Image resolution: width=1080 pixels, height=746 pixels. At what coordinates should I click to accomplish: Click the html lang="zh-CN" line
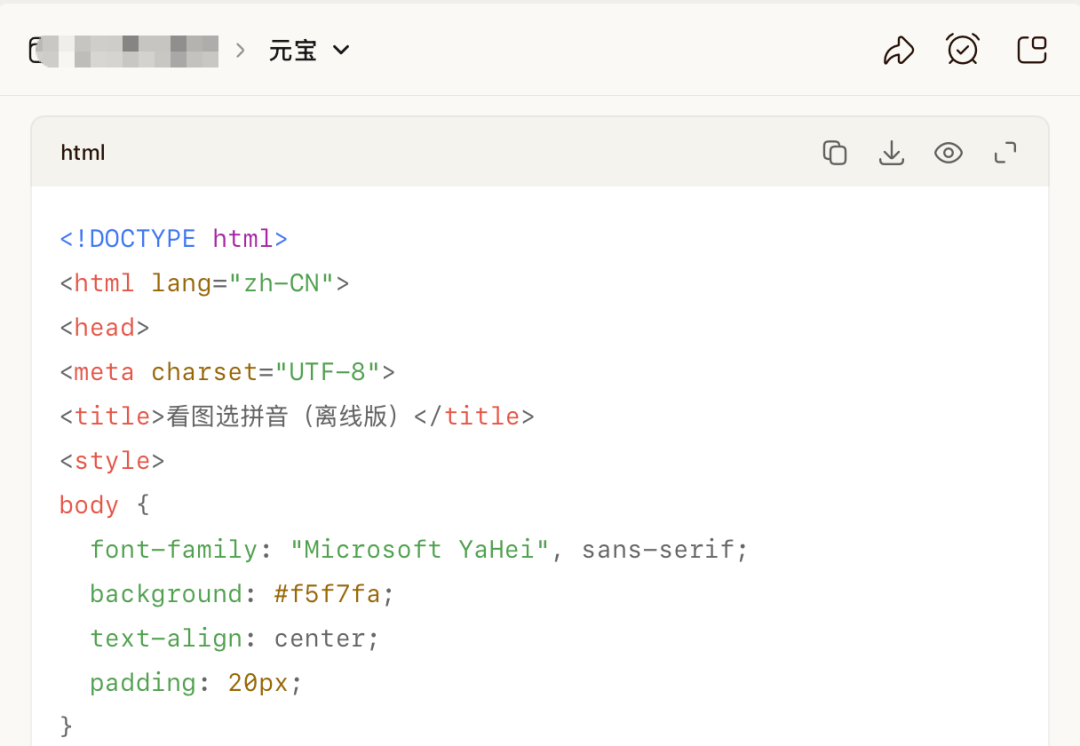coord(205,283)
